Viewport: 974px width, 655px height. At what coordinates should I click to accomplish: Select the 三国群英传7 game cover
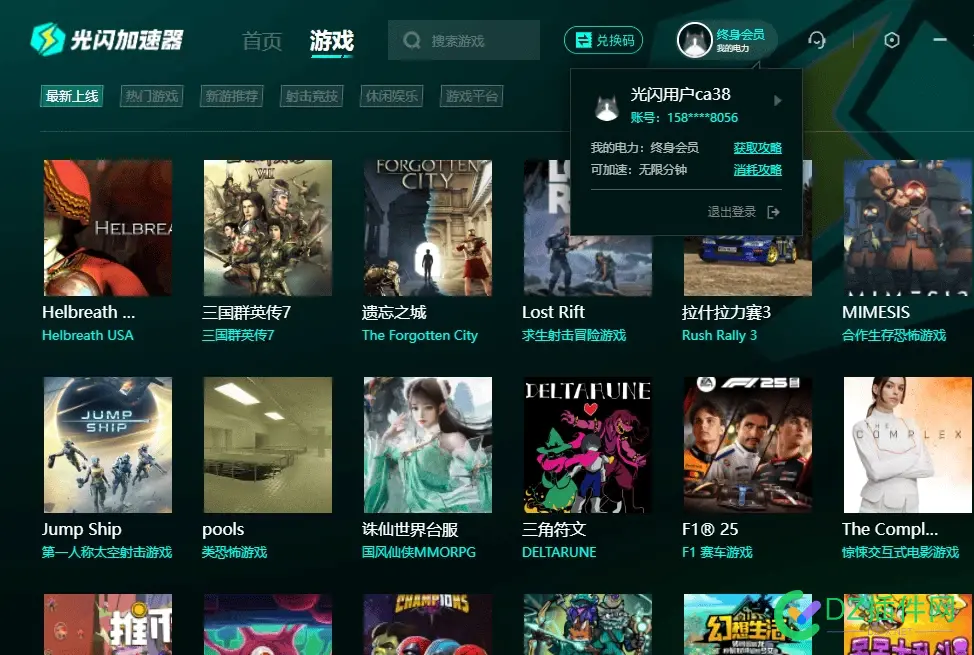(268, 228)
